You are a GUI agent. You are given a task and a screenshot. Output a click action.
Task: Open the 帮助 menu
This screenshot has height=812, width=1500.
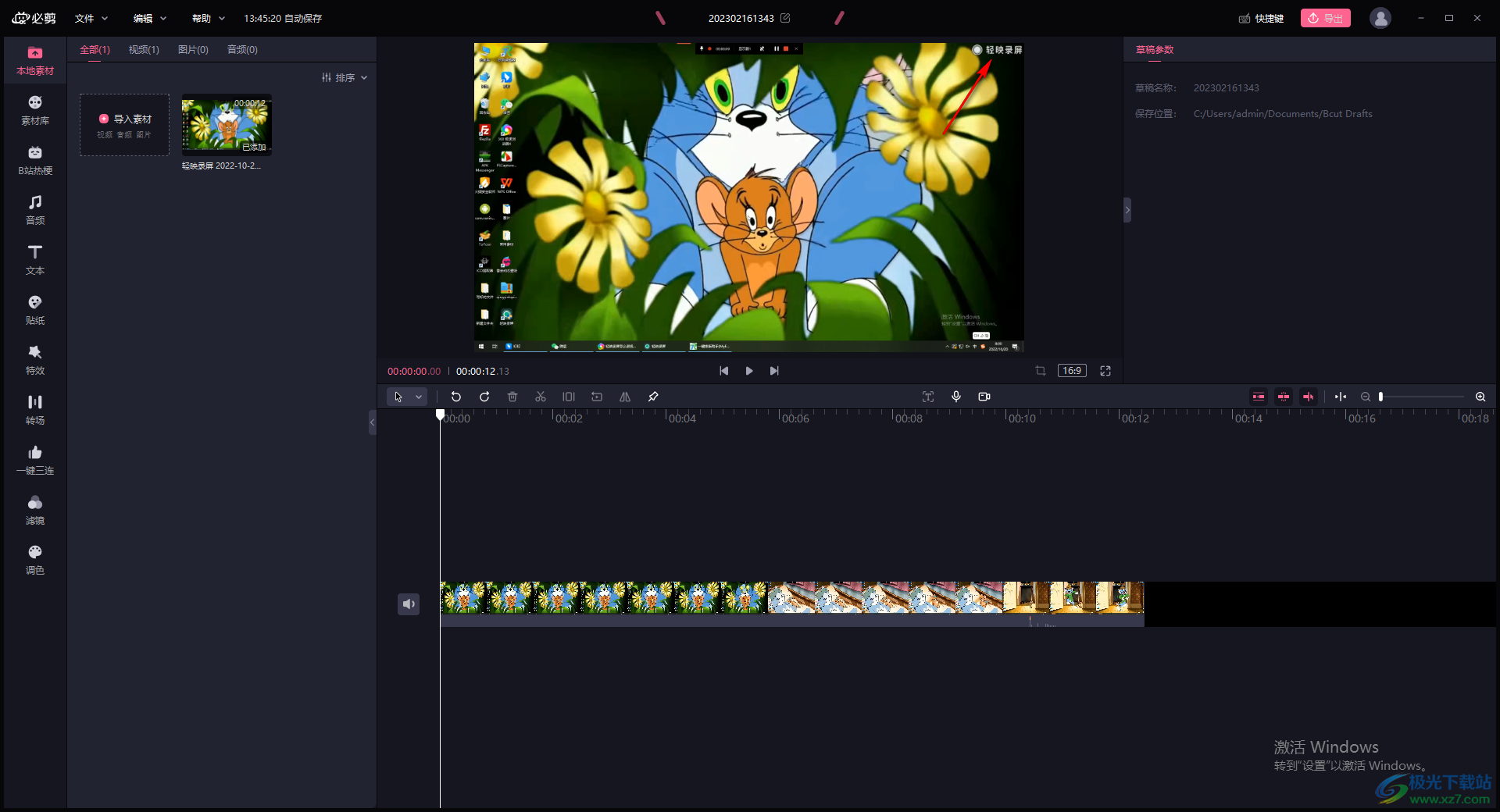point(209,18)
